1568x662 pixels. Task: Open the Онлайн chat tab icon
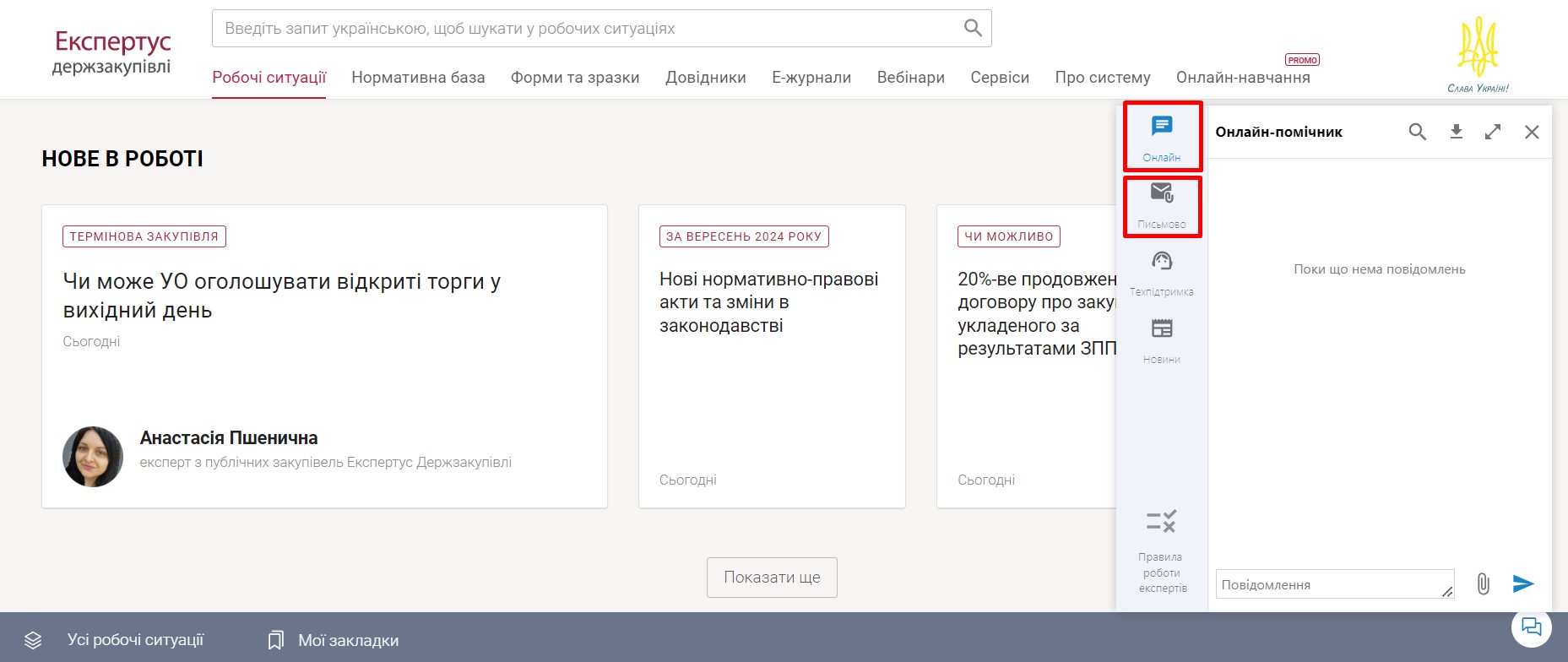pyautogui.click(x=1162, y=127)
